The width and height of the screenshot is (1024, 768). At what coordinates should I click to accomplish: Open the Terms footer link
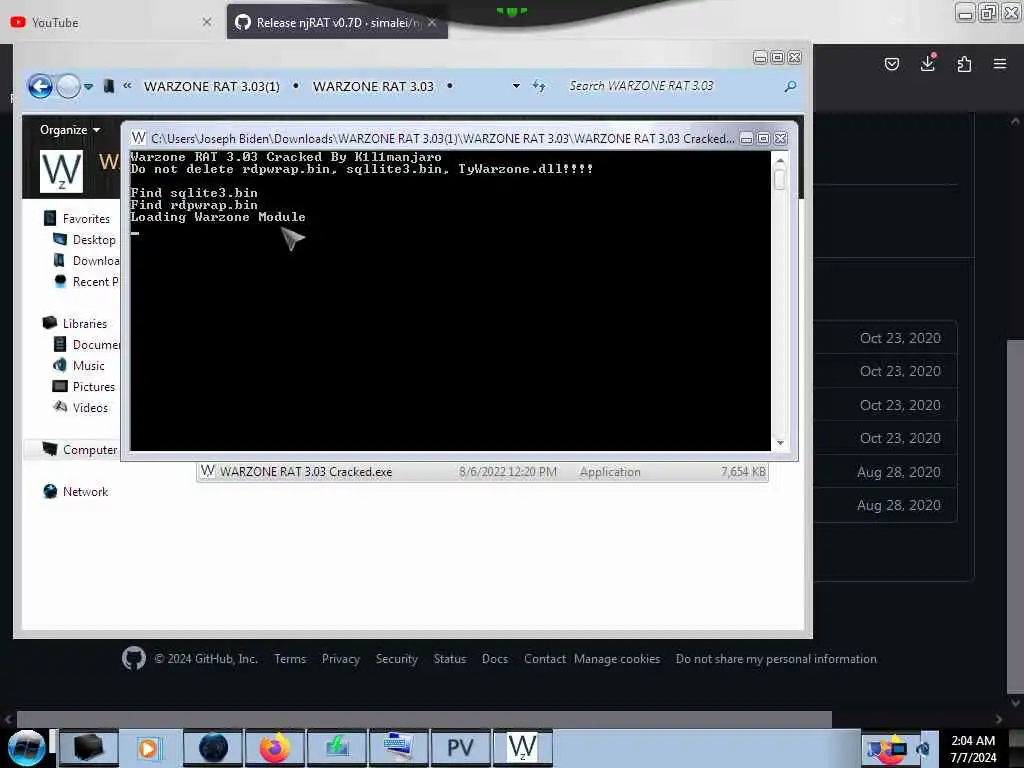(x=290, y=658)
